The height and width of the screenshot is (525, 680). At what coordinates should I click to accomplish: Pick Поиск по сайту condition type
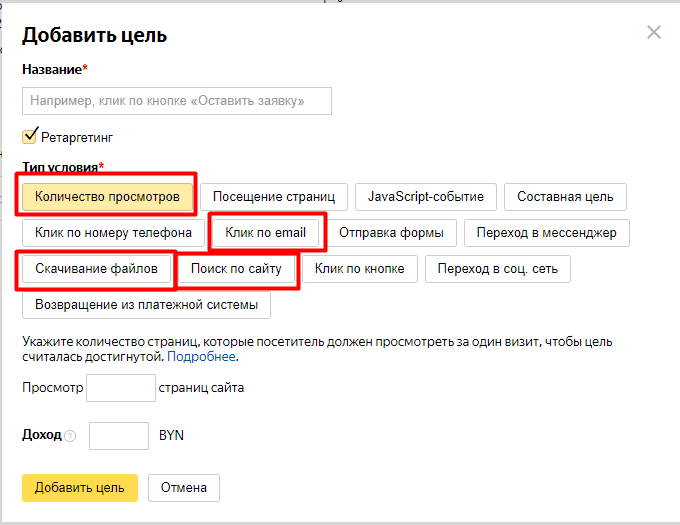[237, 269]
